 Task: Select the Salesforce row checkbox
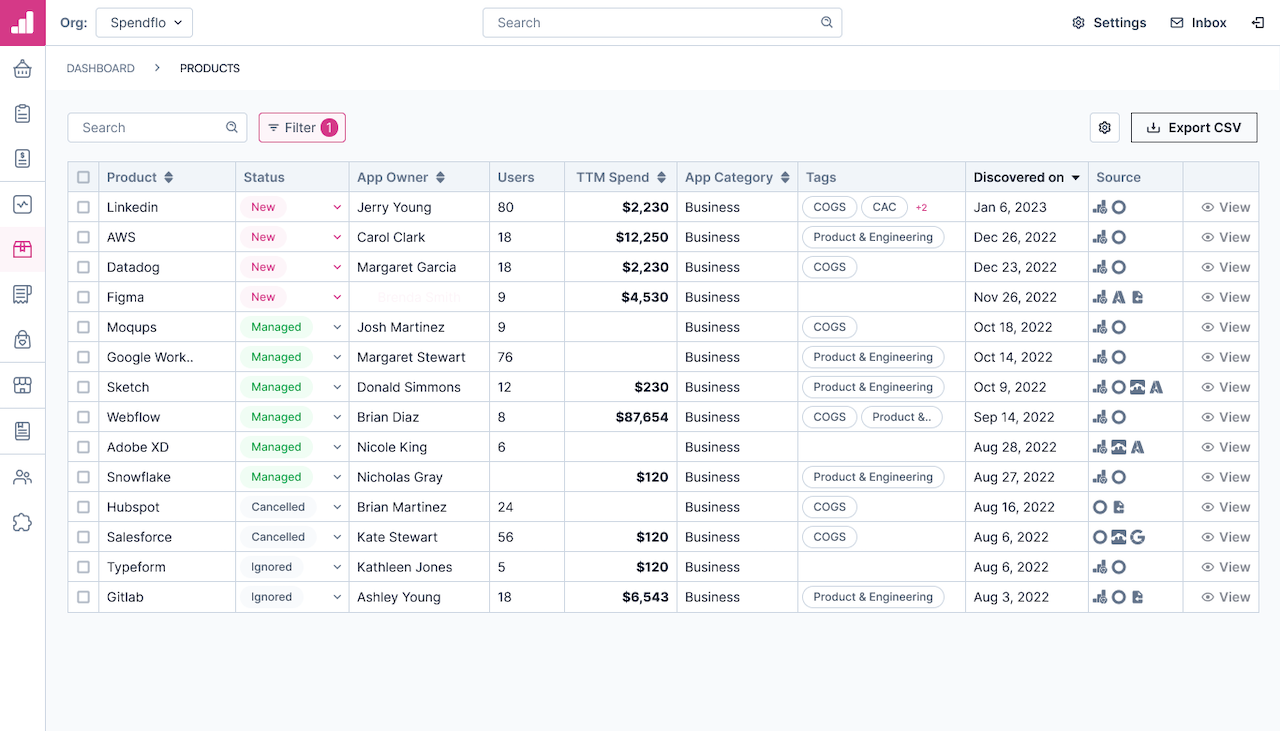(x=83, y=537)
